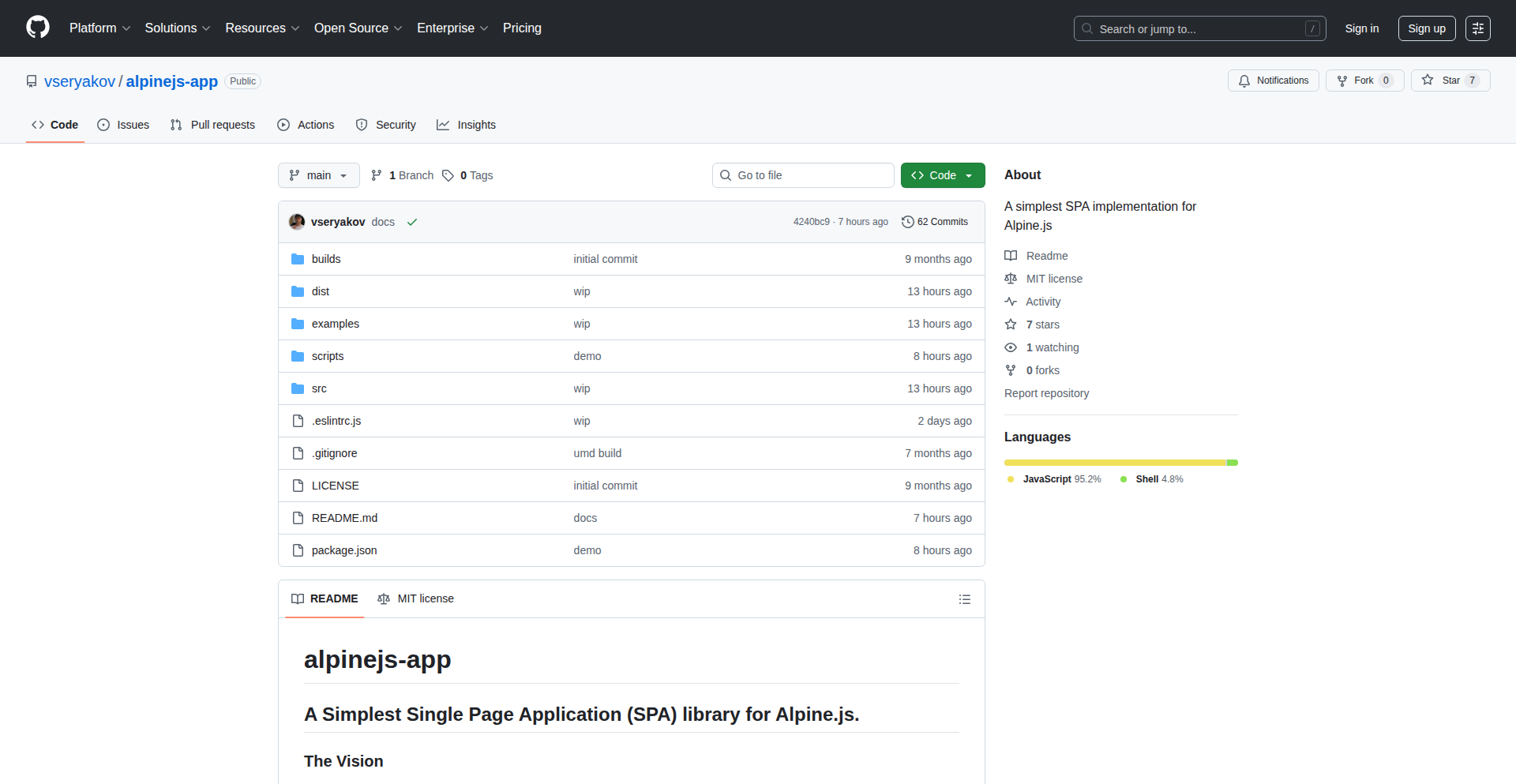This screenshot has height=784, width=1516.
Task: Open the vseryakov owner link
Action: [80, 81]
